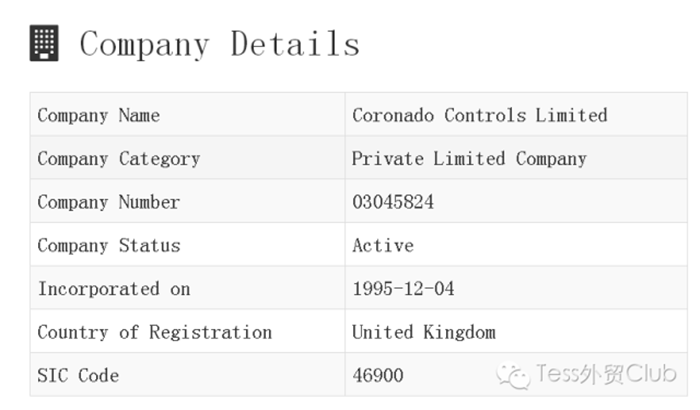This screenshot has width=700, height=410.
Task: Select the Company Number label
Action: point(109,202)
